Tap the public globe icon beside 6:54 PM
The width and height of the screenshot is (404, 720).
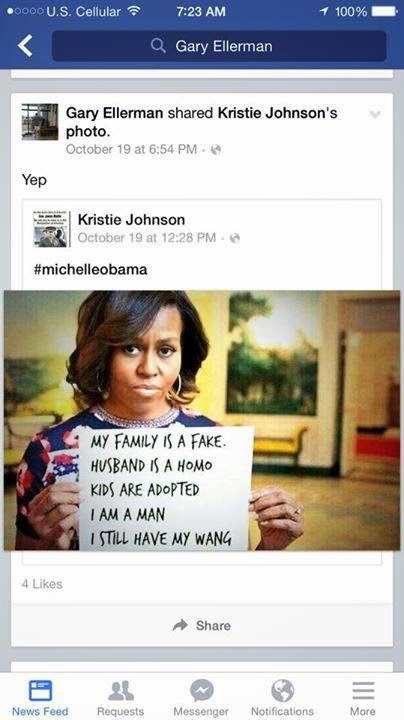(x=216, y=149)
